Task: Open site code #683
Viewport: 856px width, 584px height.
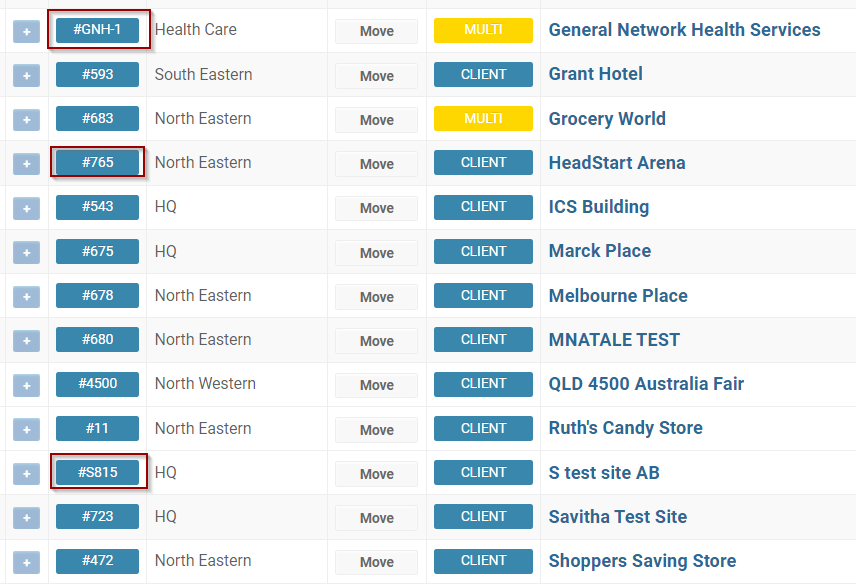Action: coord(97,118)
